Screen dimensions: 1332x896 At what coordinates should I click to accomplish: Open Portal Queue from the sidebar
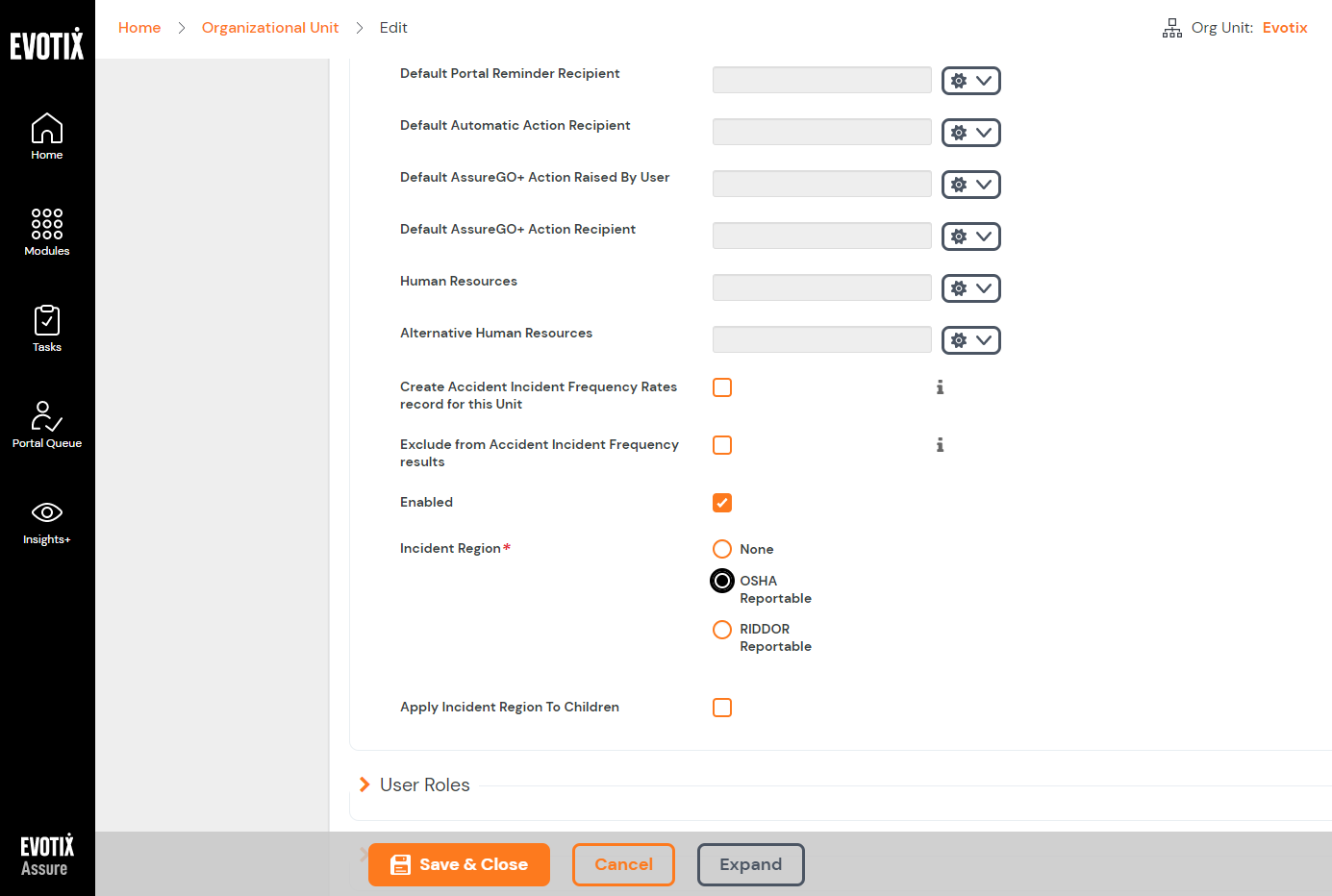pos(46,423)
